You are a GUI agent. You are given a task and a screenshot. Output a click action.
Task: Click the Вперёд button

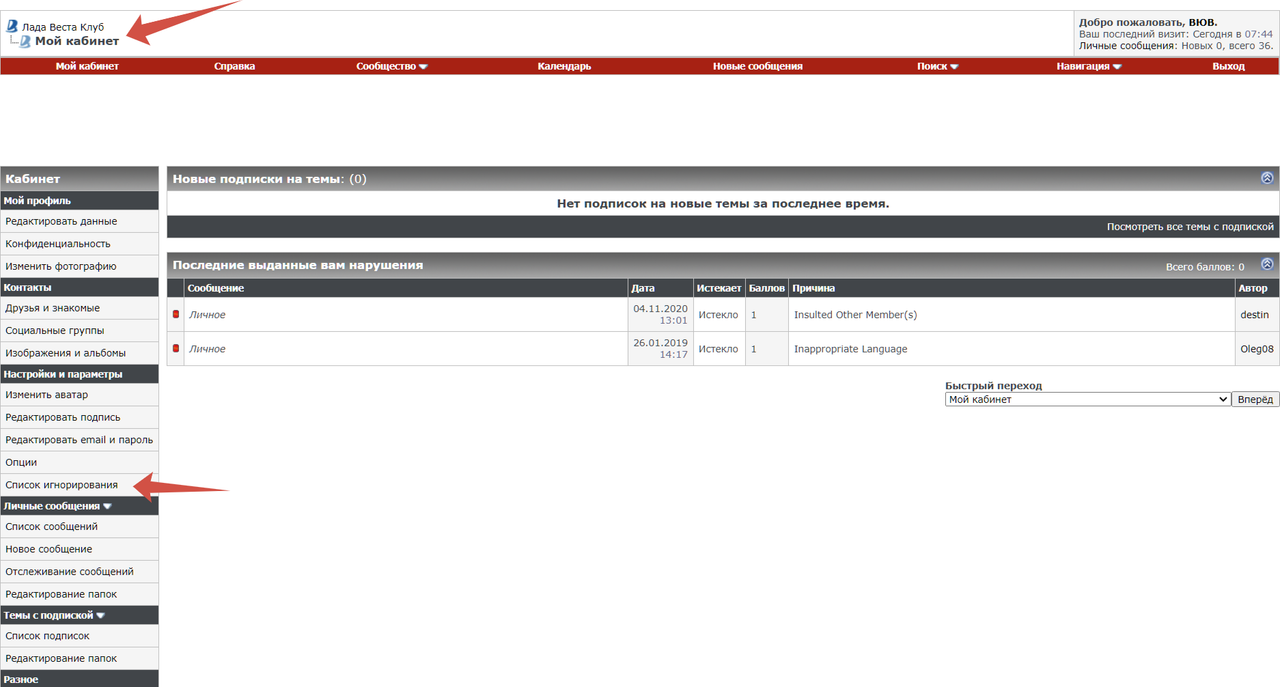pos(1255,399)
